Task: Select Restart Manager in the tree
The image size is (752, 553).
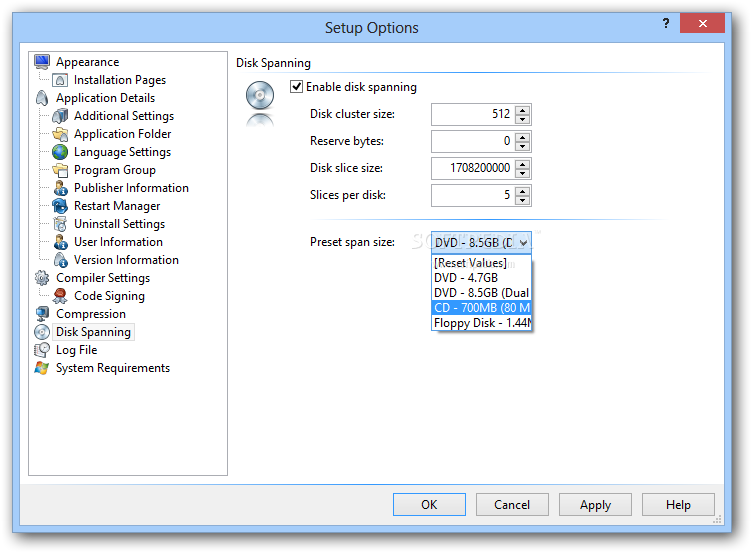Action: (x=117, y=206)
